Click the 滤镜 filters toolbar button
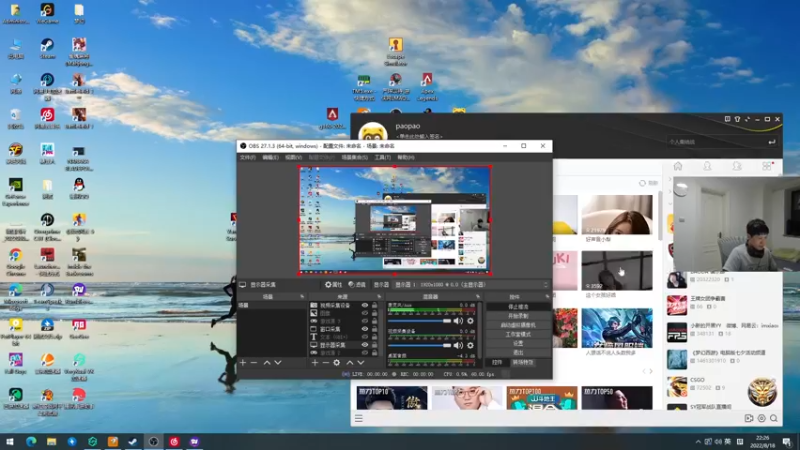Viewport: 800px width, 450px height. 357,285
